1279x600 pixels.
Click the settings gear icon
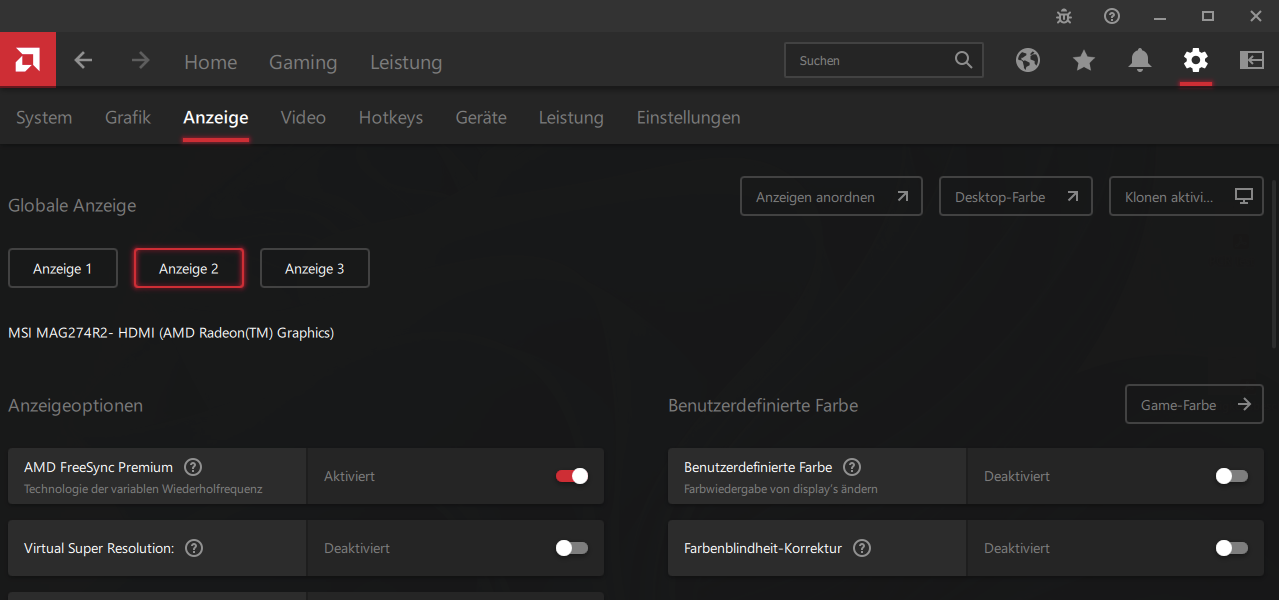(x=1196, y=60)
